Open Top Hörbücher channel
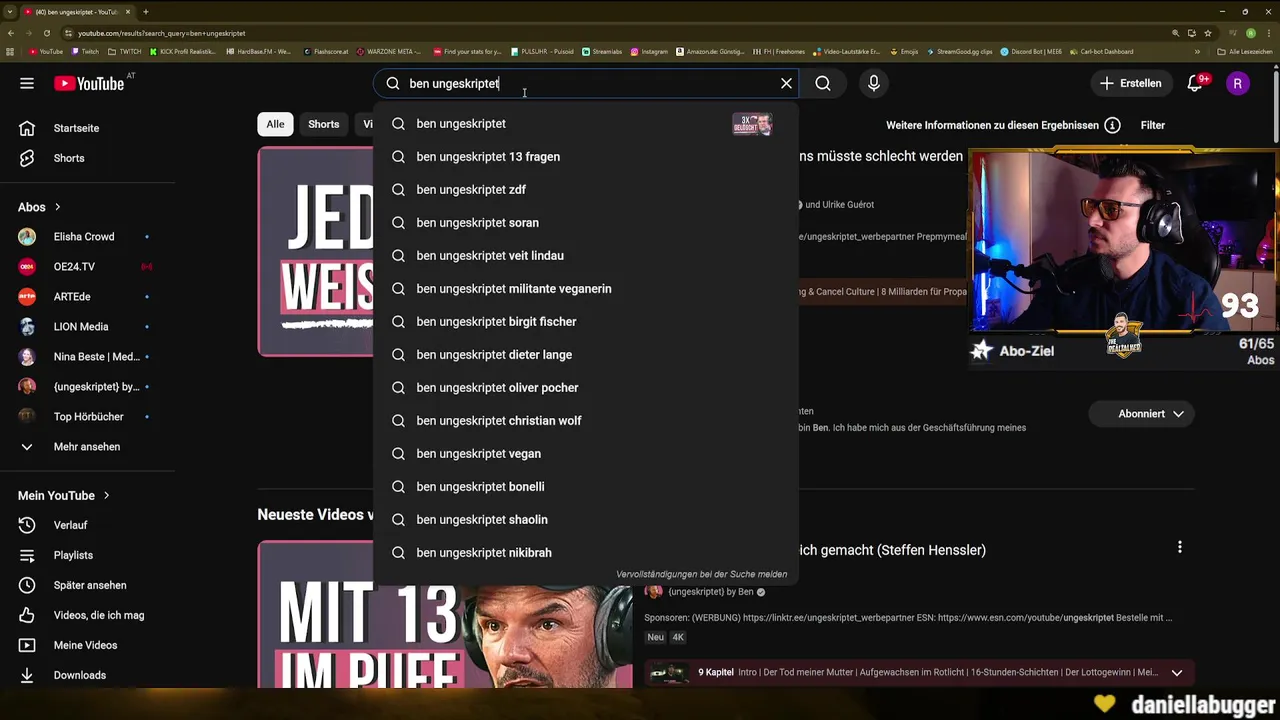Screen dimensions: 1280x720 (88, 417)
